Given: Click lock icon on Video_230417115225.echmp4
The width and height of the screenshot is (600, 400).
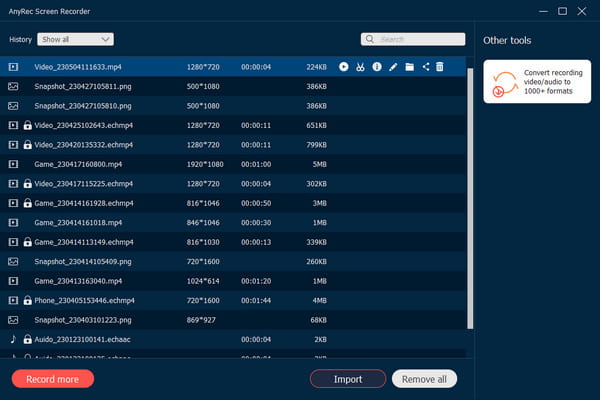Looking at the screenshot, I should point(28,184).
